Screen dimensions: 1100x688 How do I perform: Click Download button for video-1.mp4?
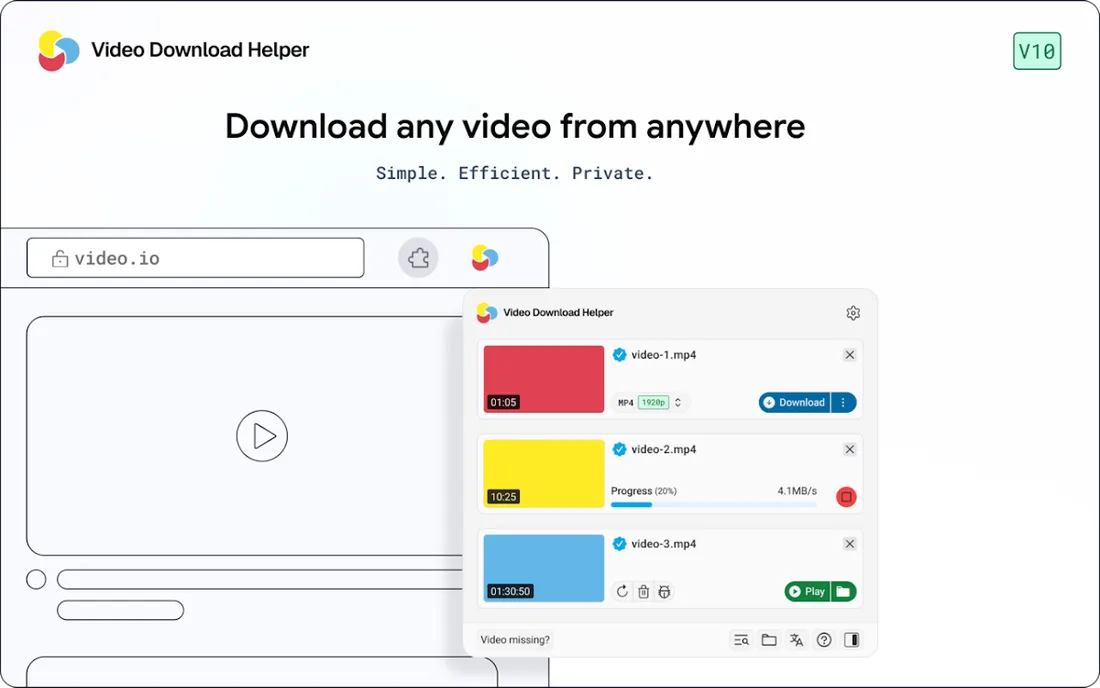coord(794,403)
